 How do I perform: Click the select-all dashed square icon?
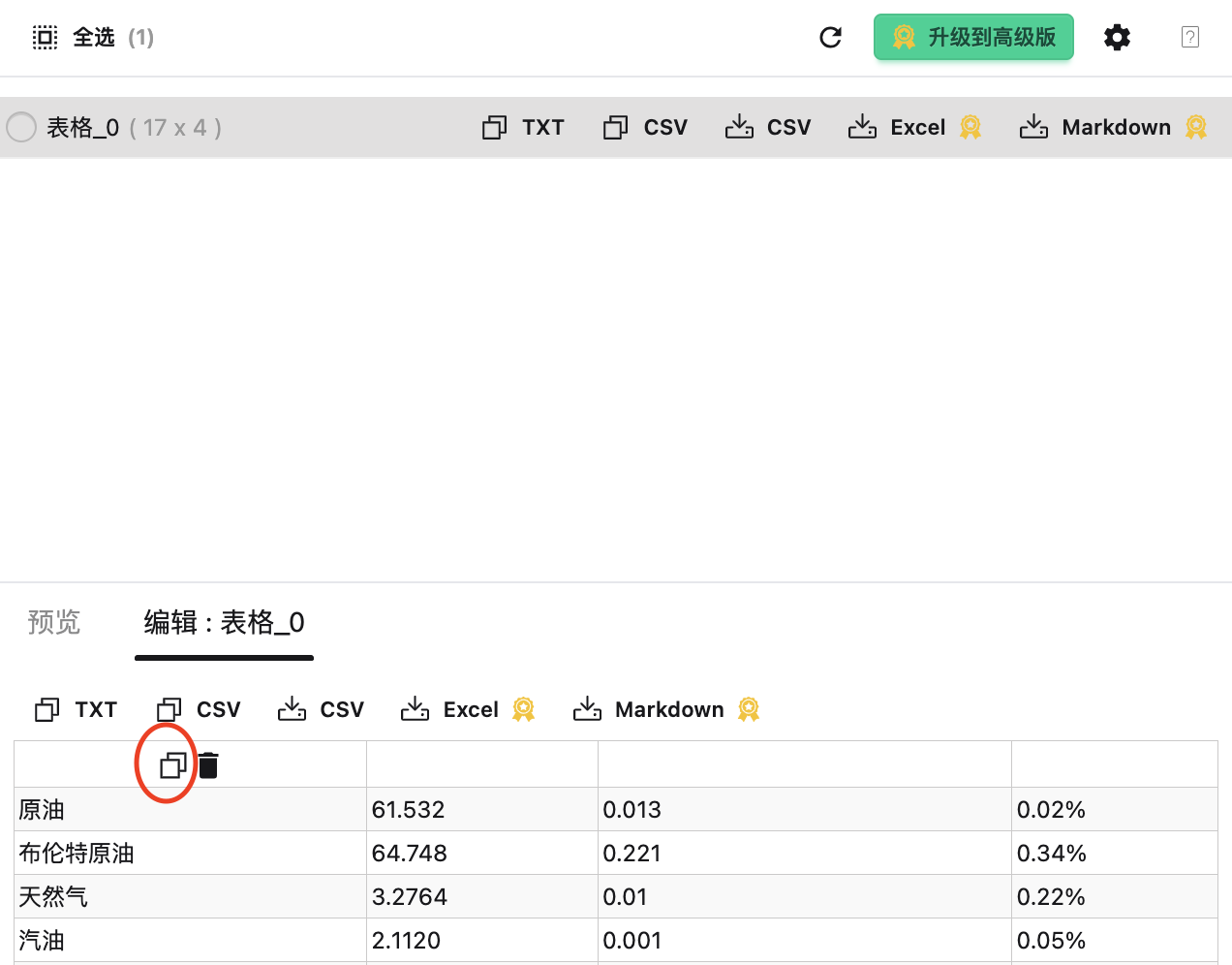[45, 38]
